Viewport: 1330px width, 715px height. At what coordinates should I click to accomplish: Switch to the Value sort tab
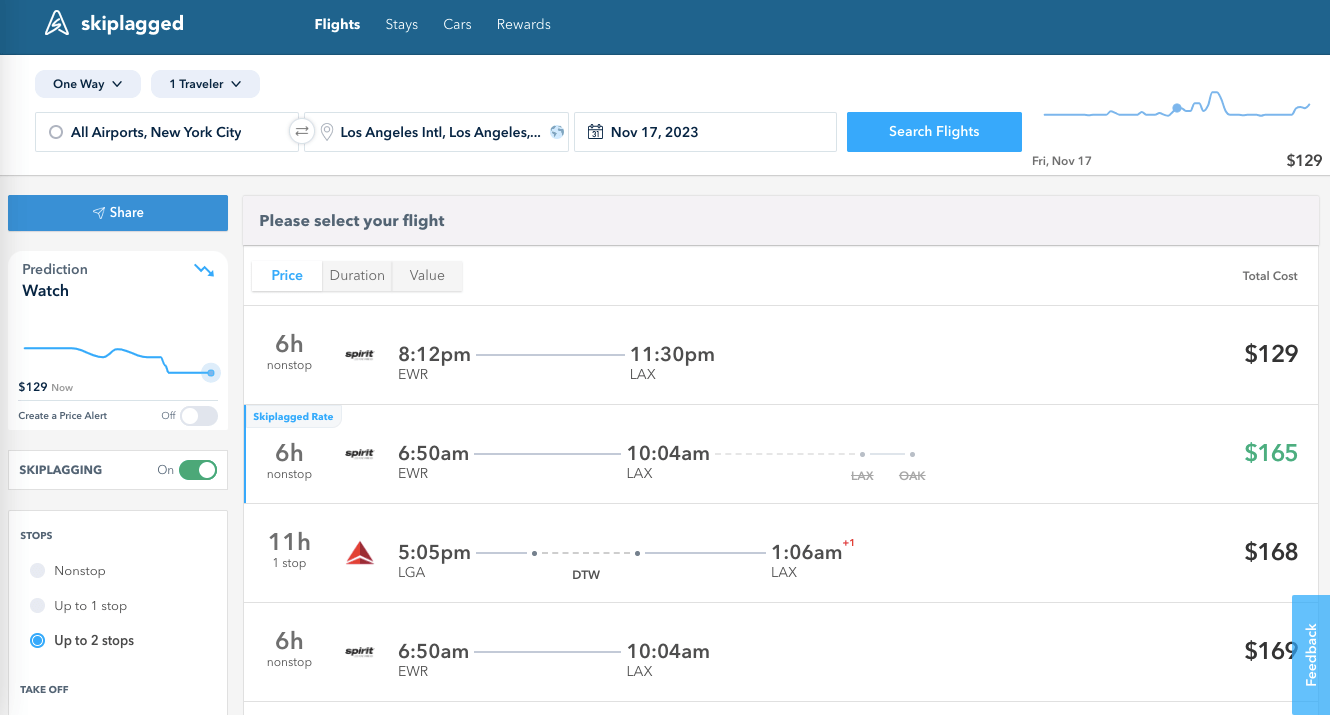click(x=427, y=276)
